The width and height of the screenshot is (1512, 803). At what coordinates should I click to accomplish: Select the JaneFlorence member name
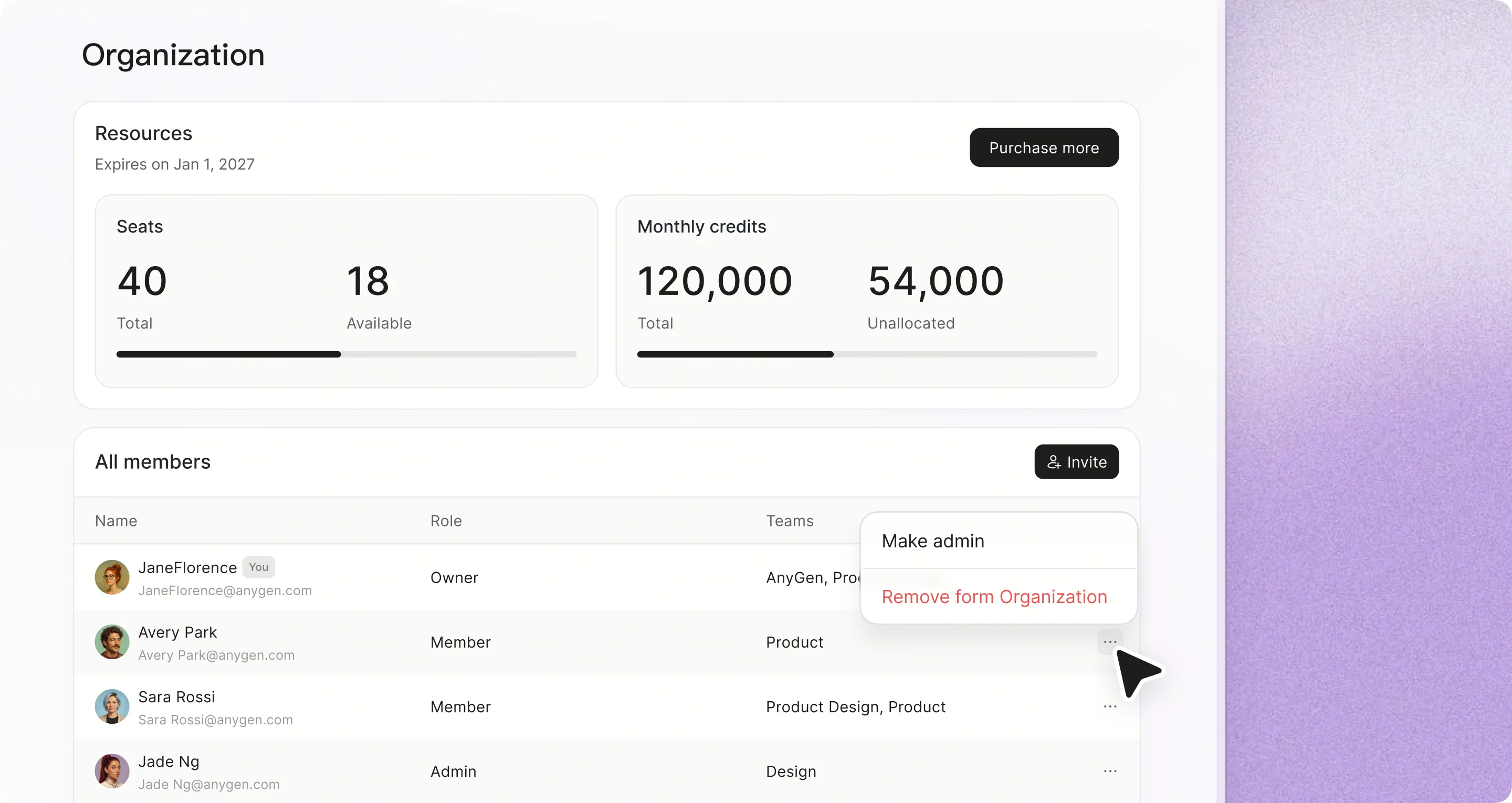pos(188,568)
